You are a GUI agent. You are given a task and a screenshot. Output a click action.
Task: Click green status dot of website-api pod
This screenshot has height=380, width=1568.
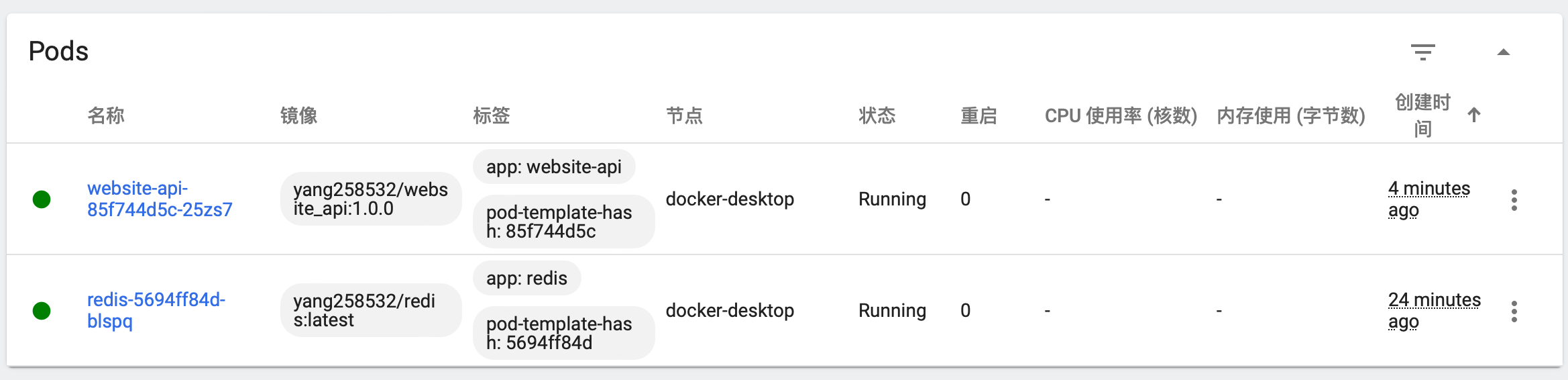42,199
